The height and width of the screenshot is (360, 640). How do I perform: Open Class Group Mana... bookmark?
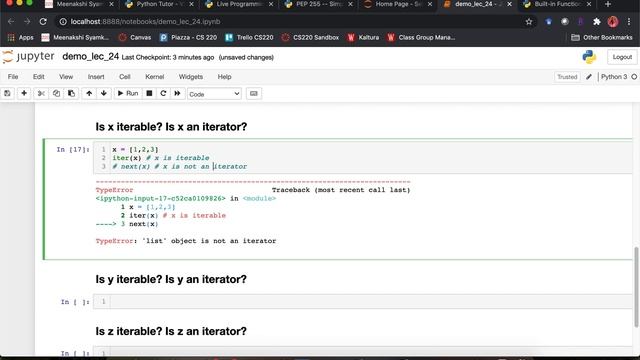pyautogui.click(x=421, y=38)
